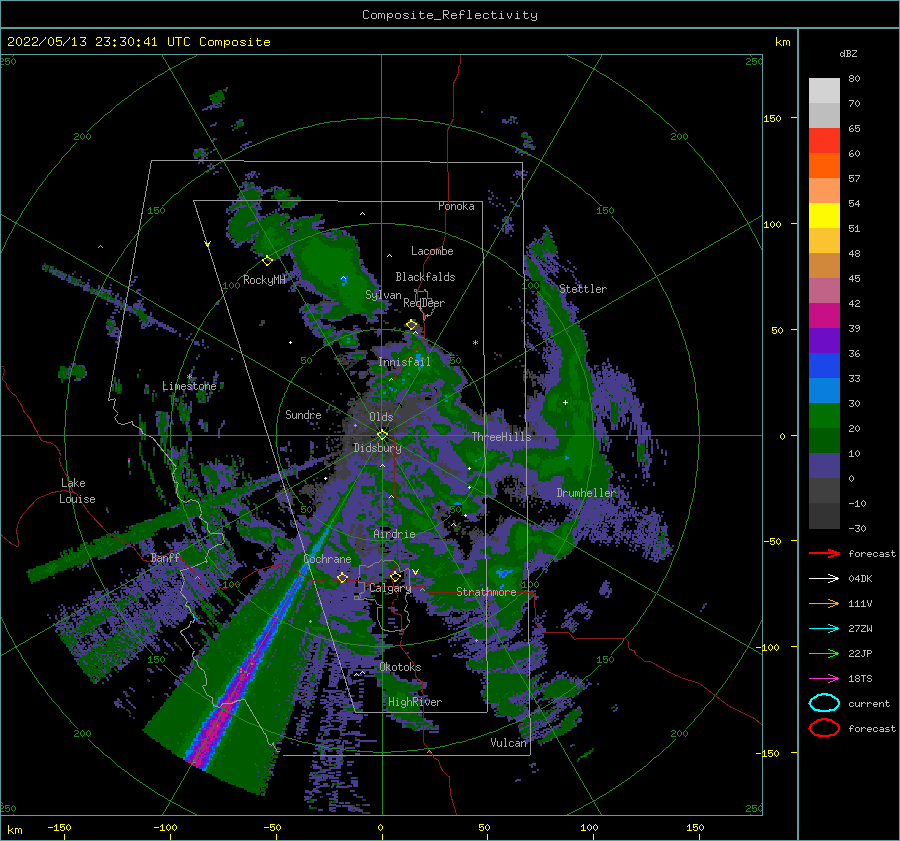The height and width of the screenshot is (841, 900).
Task: Click yellow radar-site diamond between Olds and Didsbury
Action: pyautogui.click(x=382, y=435)
